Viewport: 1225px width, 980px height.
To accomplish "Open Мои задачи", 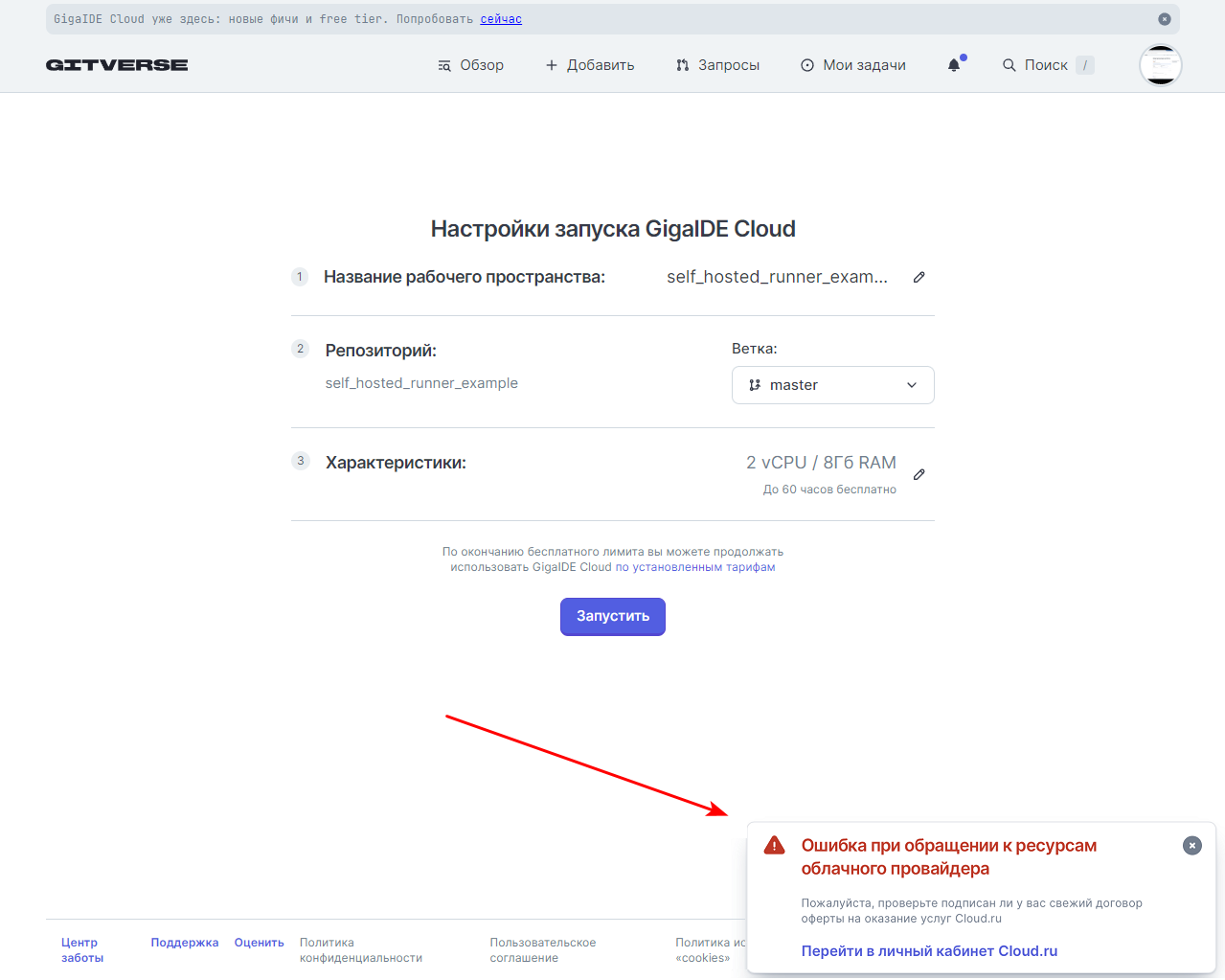I will 853,65.
